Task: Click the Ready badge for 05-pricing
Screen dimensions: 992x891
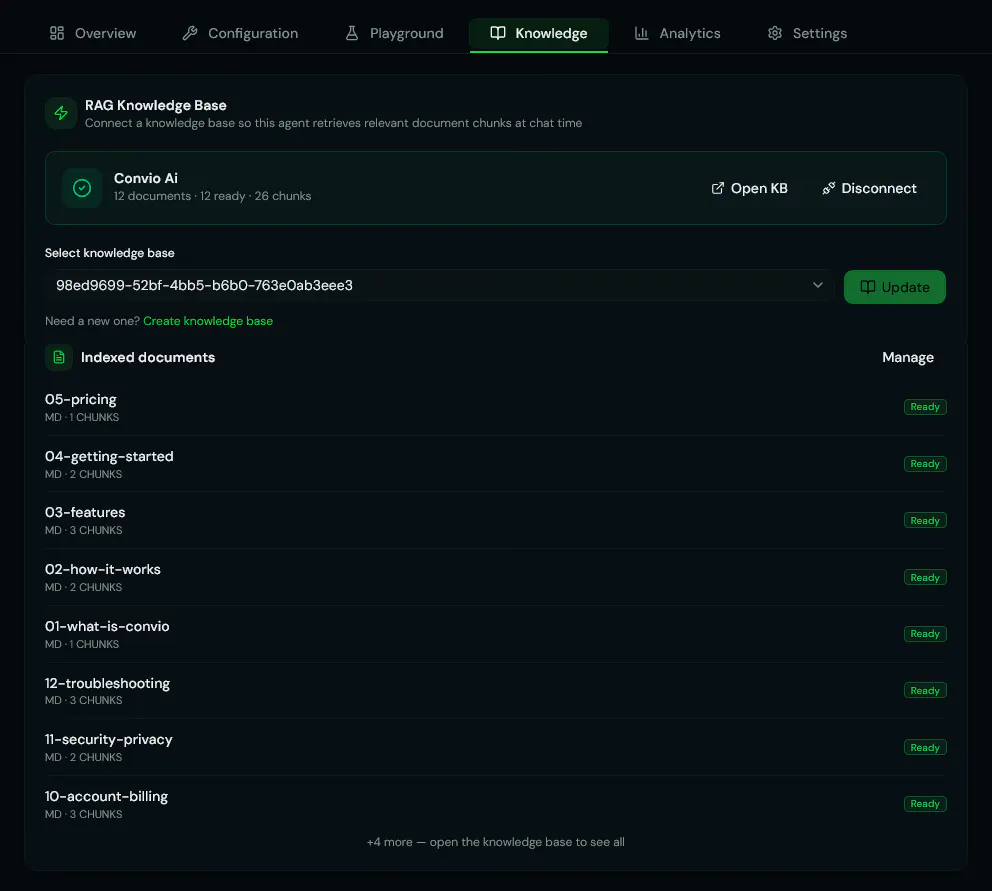Action: point(925,407)
